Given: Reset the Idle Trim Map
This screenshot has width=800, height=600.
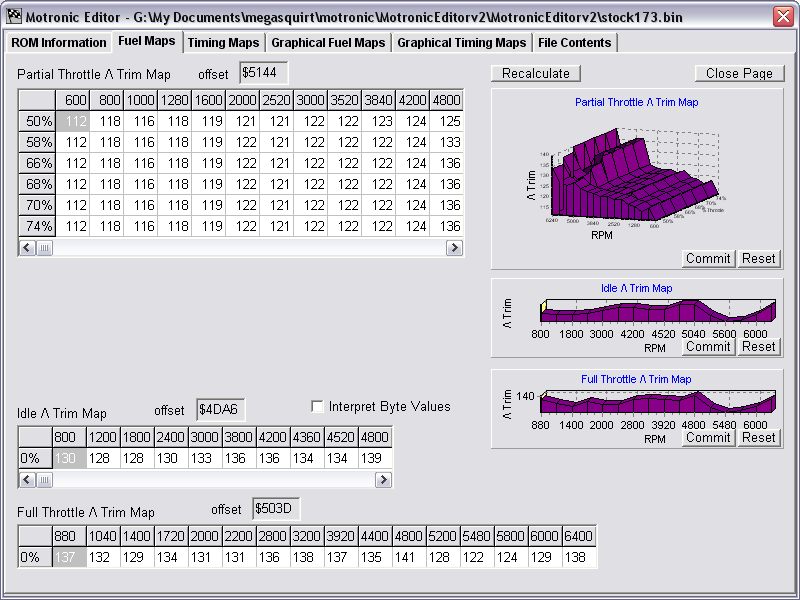Looking at the screenshot, I should click(759, 347).
